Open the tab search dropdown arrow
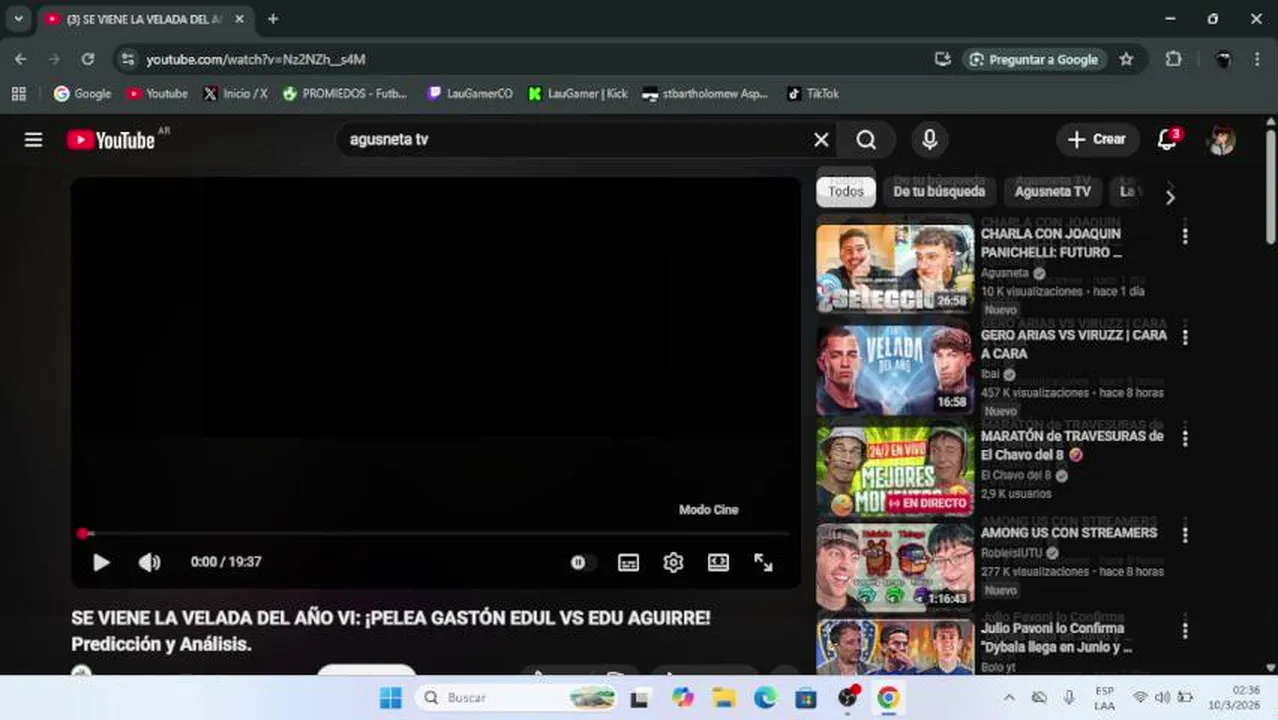The height and width of the screenshot is (720, 1278). [18, 19]
